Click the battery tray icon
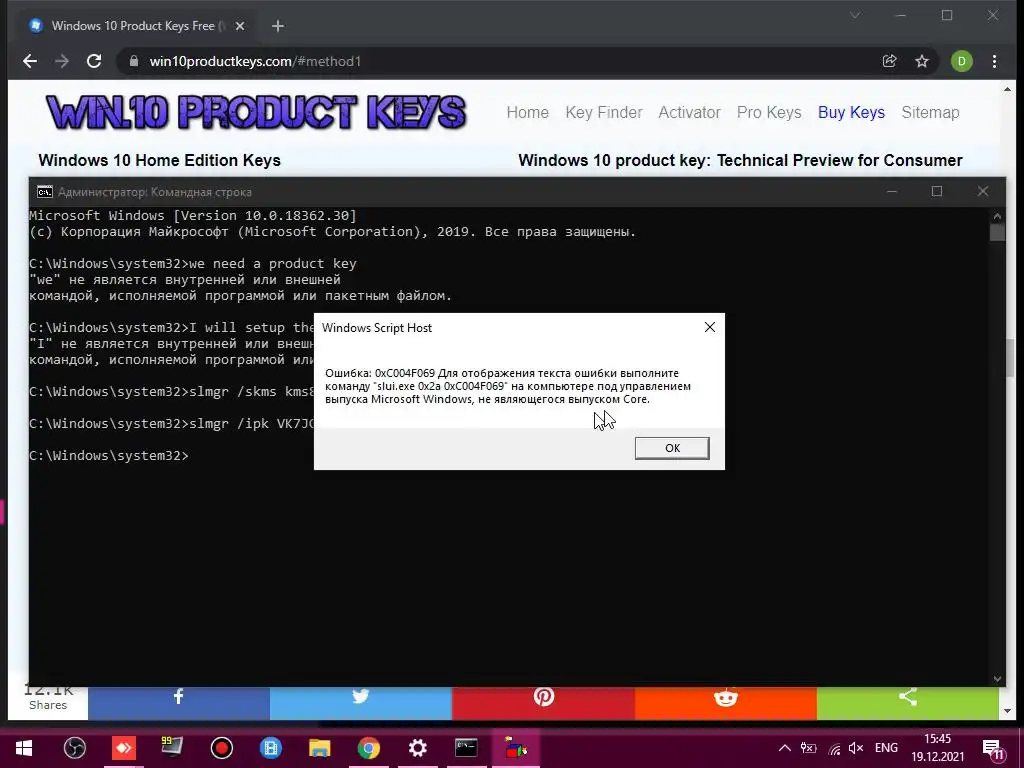This screenshot has height=768, width=1024. (x=808, y=748)
